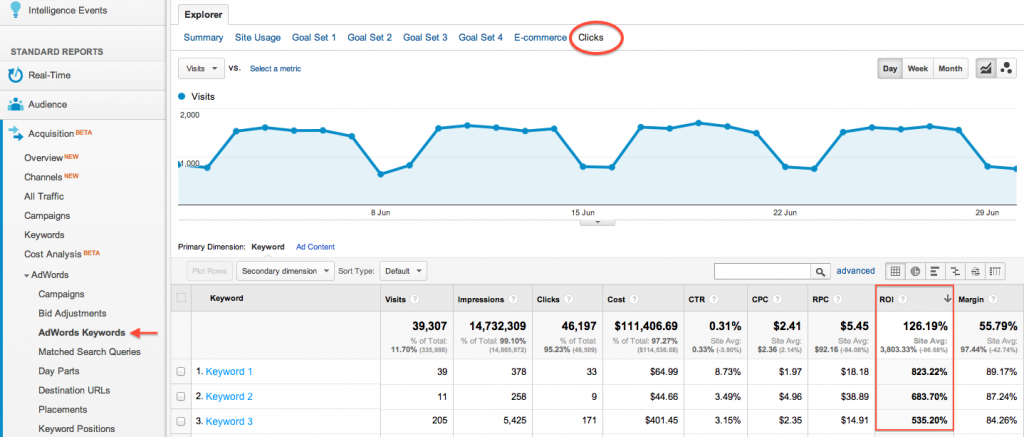Open the Secondary dimension dropdown

(285, 271)
